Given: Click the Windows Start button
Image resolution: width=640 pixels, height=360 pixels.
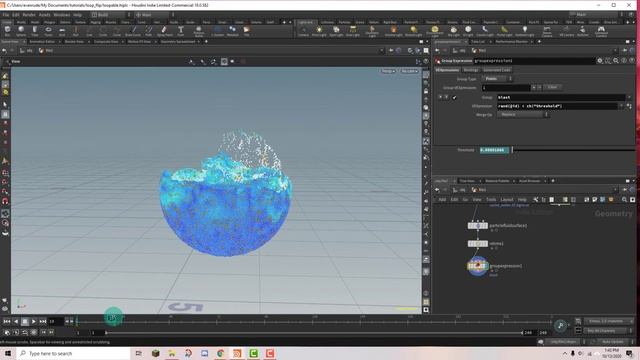Looking at the screenshot, I should click(x=8, y=353).
